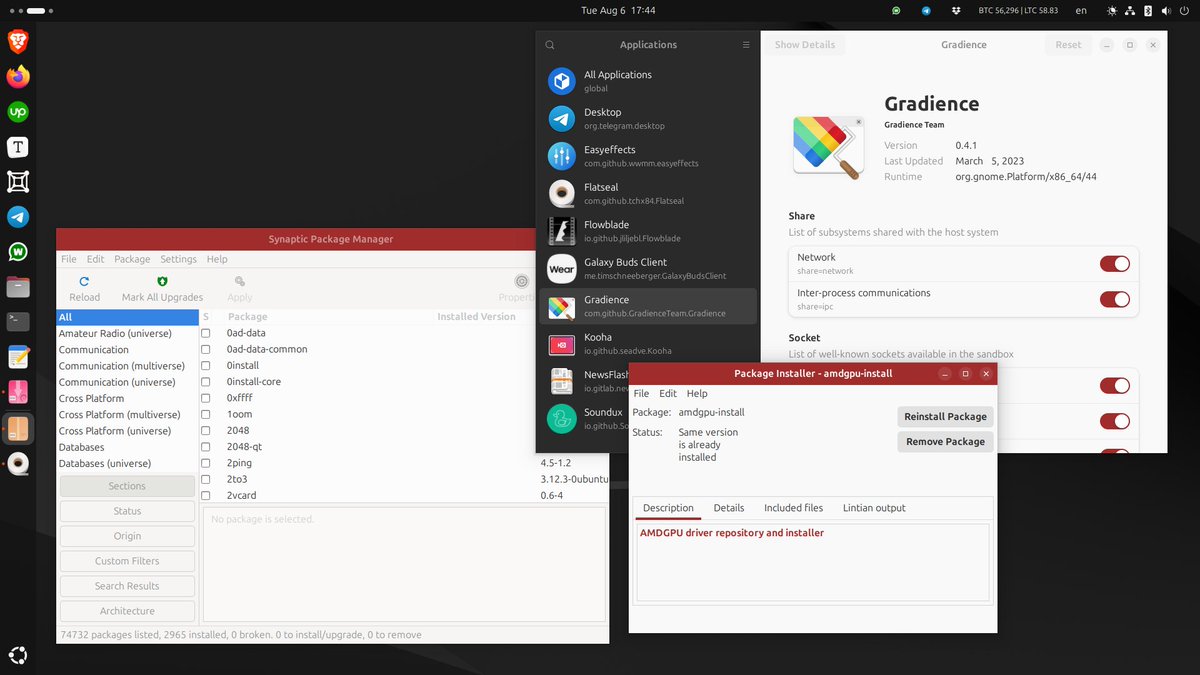
Task: Check the 2ping package checkbox
Action: tap(206, 463)
